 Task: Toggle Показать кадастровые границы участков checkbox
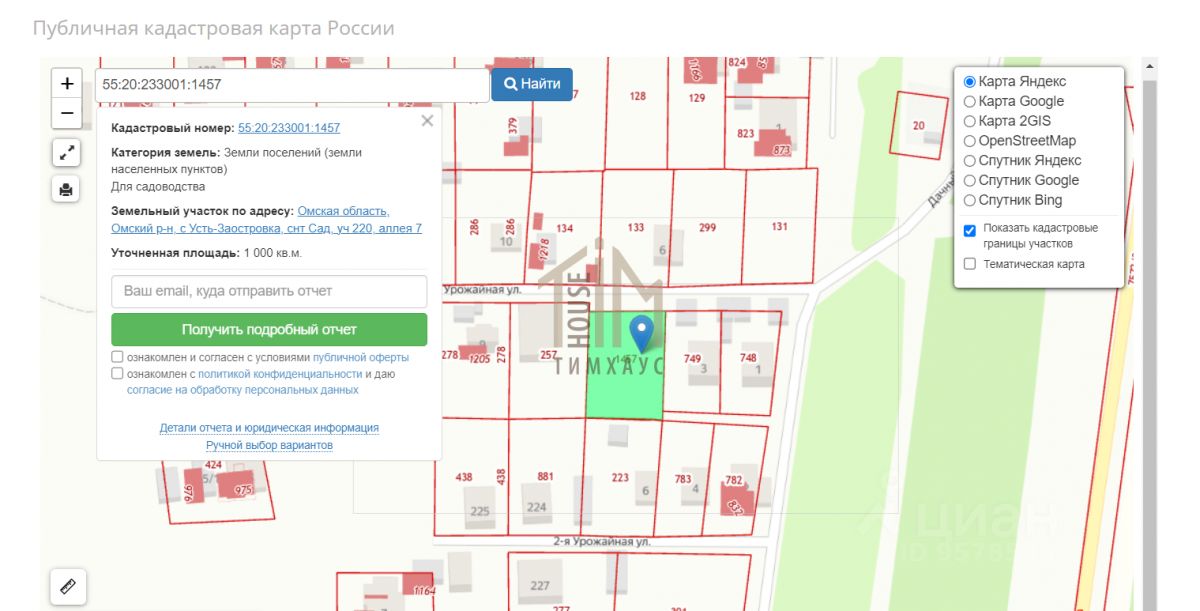pyautogui.click(x=969, y=230)
